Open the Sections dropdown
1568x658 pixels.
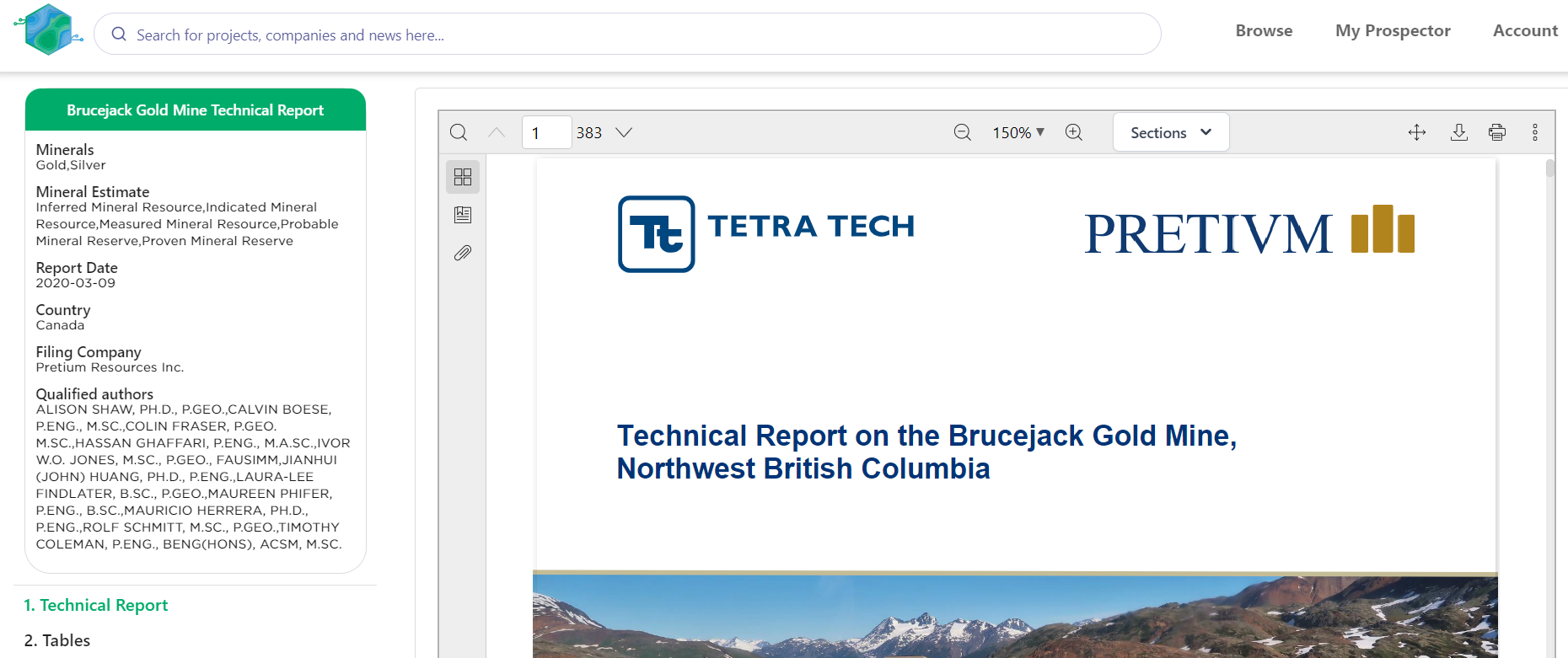[1171, 132]
